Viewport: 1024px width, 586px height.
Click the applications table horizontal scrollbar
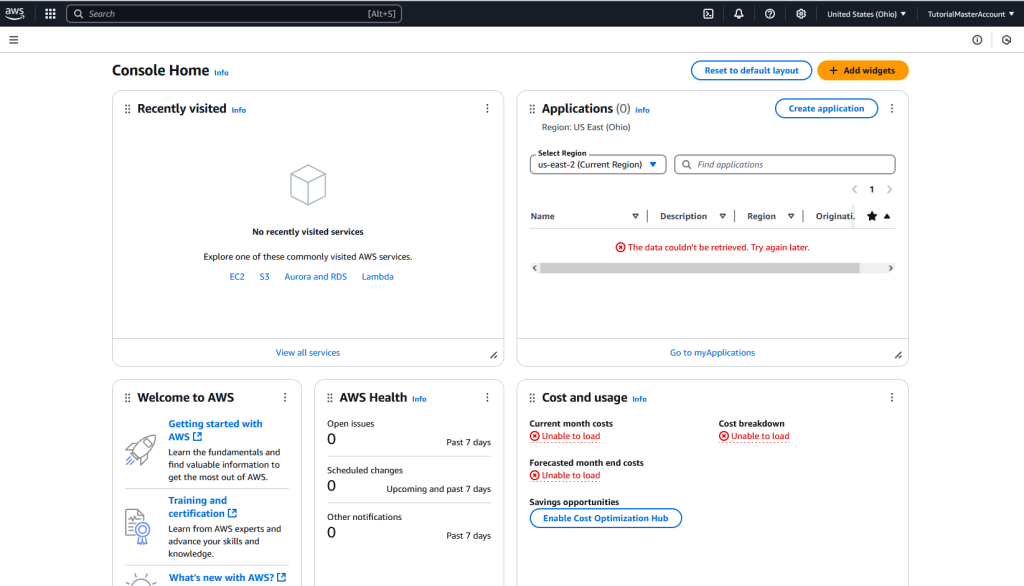699,268
